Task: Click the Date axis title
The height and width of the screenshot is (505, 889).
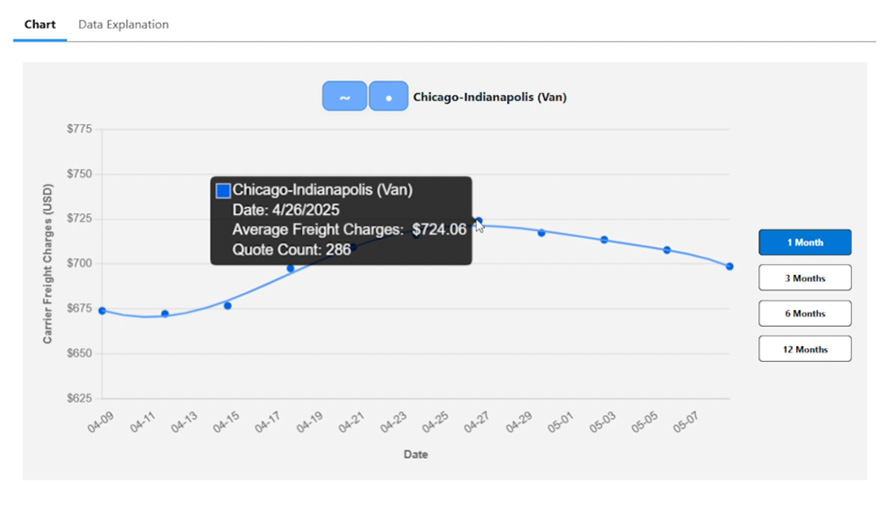Action: (416, 454)
